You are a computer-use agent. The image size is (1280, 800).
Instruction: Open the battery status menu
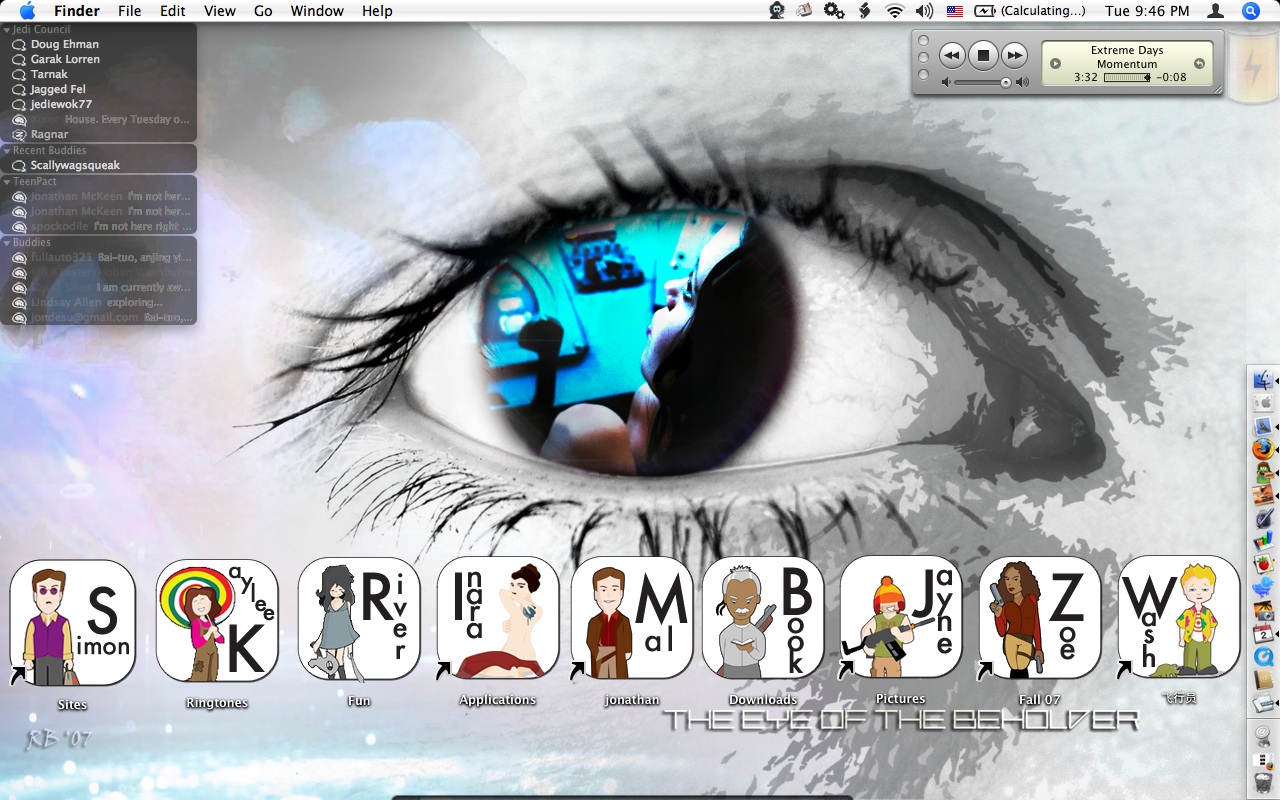[1031, 11]
